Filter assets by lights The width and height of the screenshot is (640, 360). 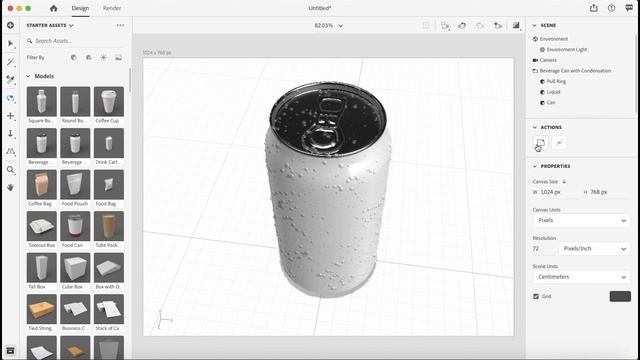click(x=103, y=58)
